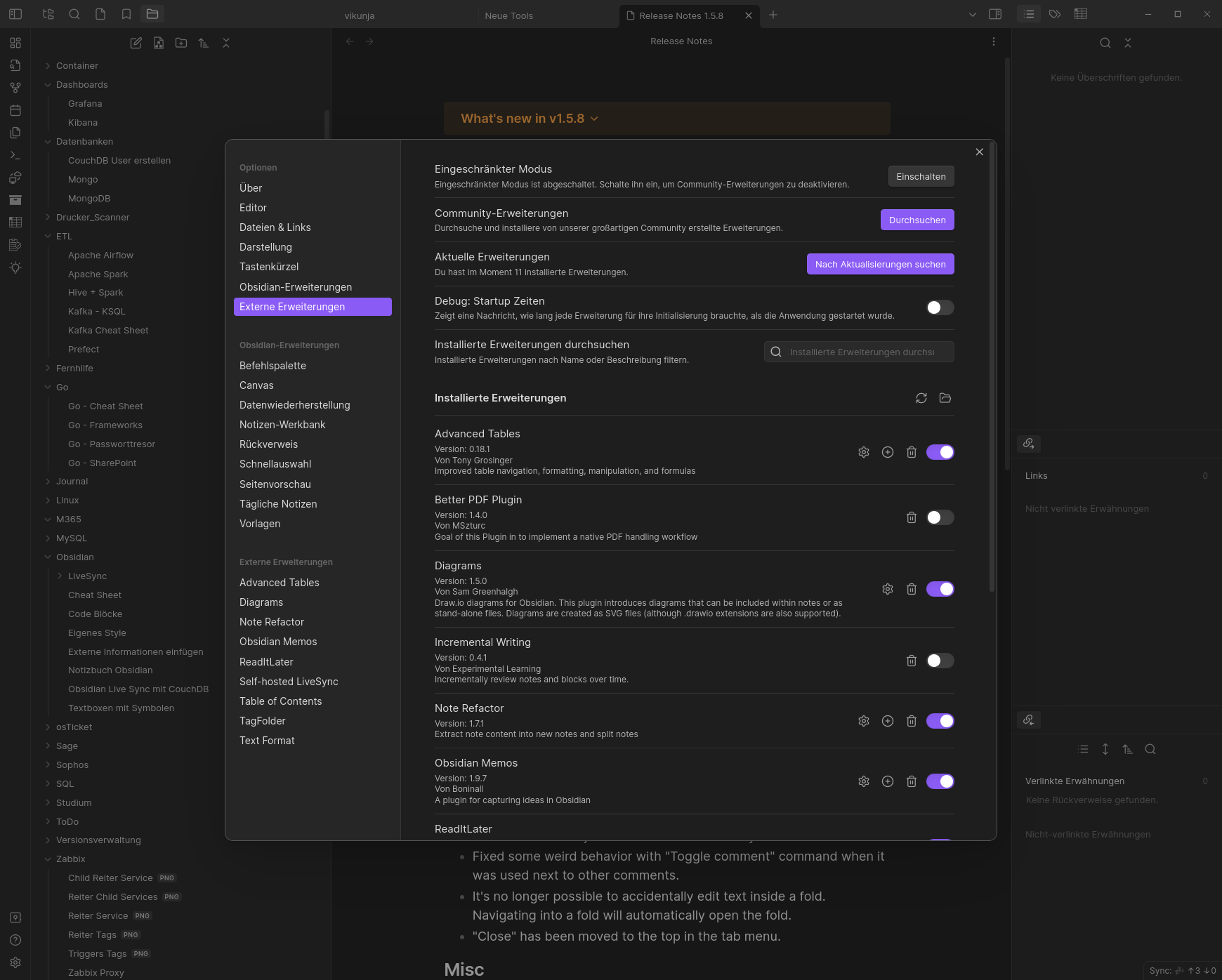The width and height of the screenshot is (1222, 980).
Task: Open the plugins folder icon
Action: point(945,398)
